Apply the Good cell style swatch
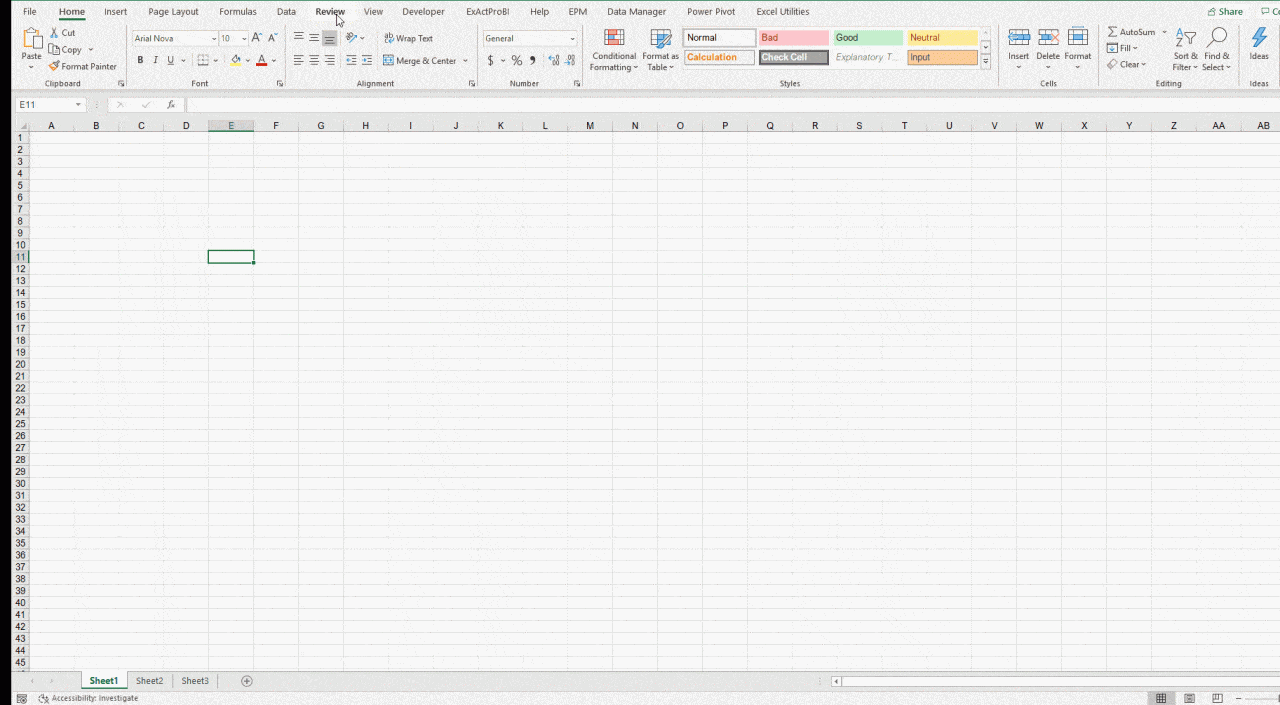Viewport: 1280px width, 705px height. point(867,38)
